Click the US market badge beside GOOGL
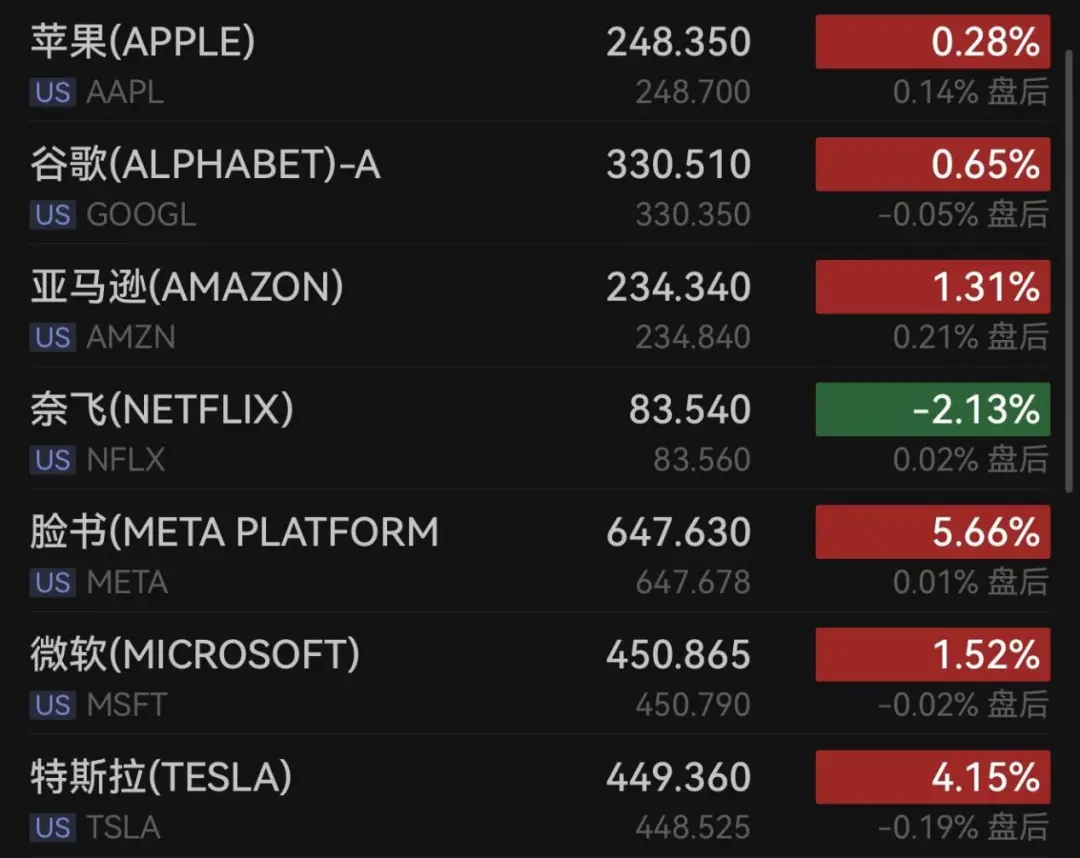 [52, 215]
